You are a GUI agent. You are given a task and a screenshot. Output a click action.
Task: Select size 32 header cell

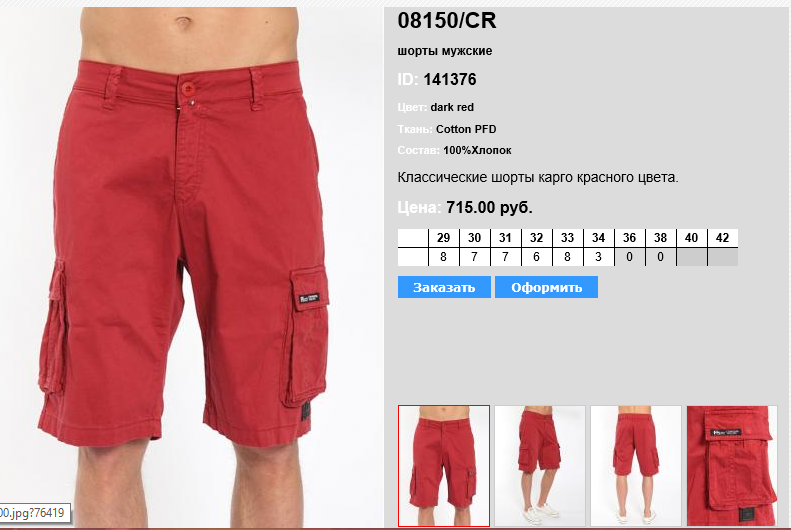(x=536, y=238)
